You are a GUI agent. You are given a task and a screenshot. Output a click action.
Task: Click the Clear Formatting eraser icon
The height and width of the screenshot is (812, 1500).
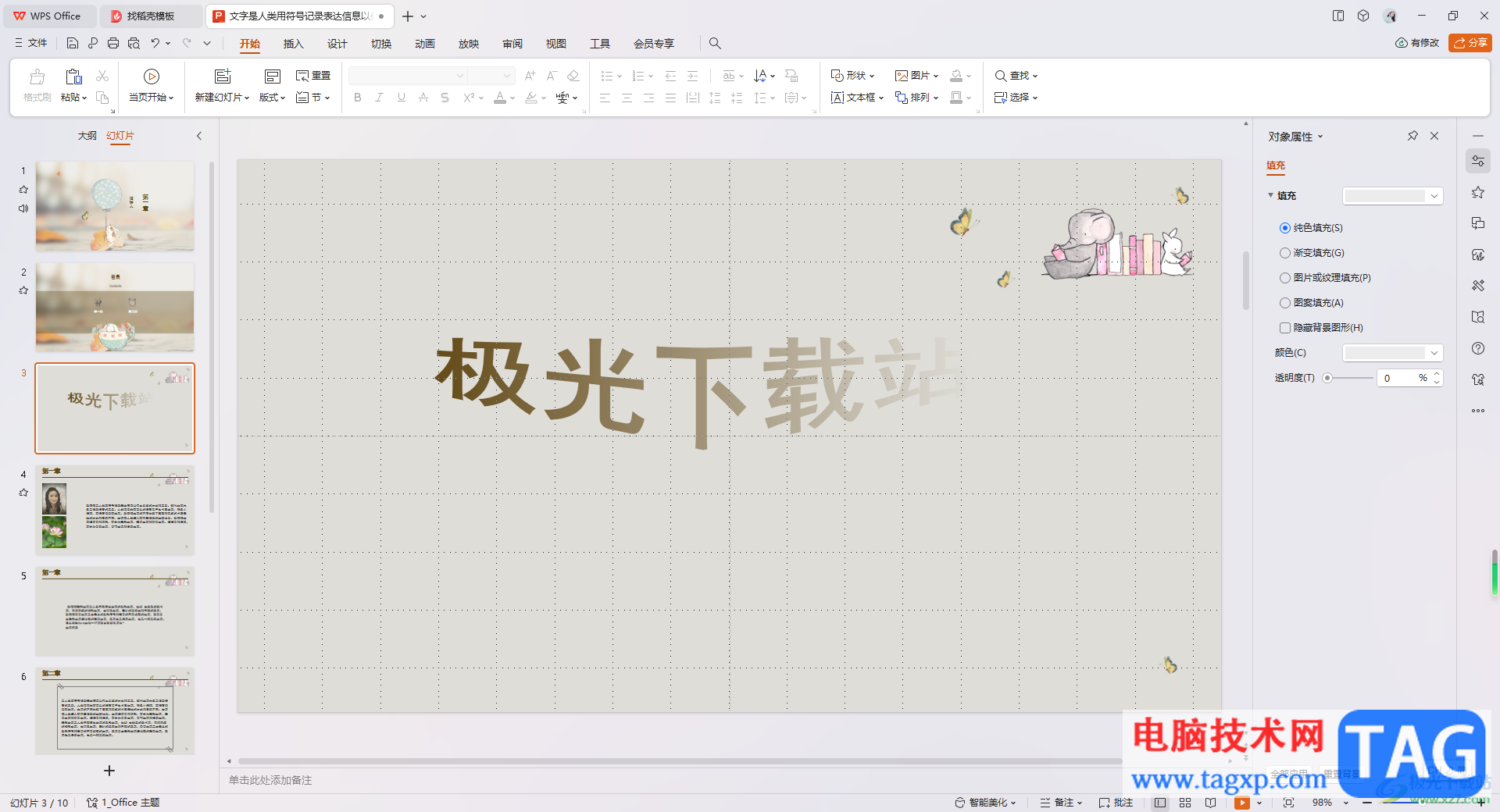[x=573, y=76]
